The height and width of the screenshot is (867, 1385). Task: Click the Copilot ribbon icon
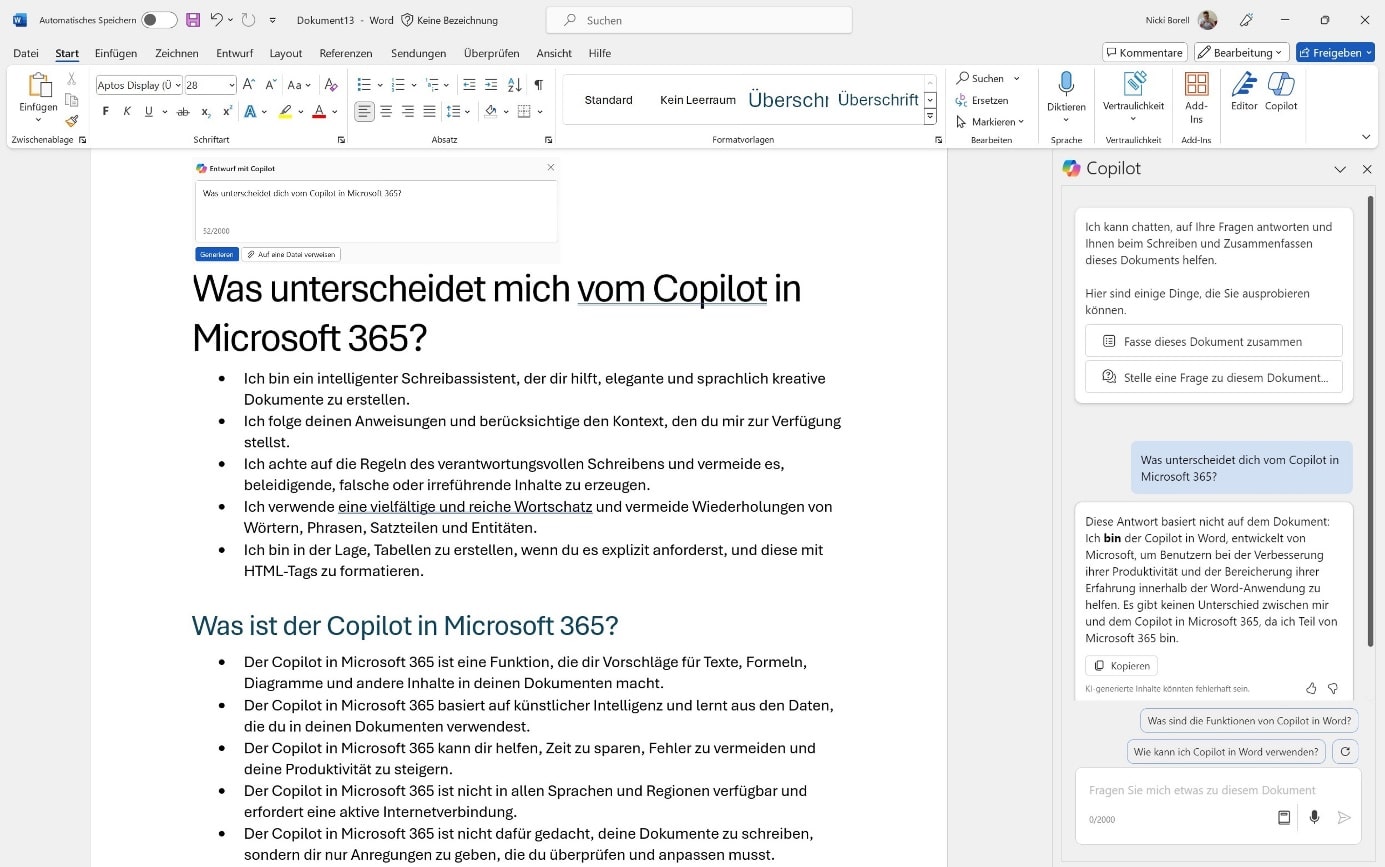1281,84
